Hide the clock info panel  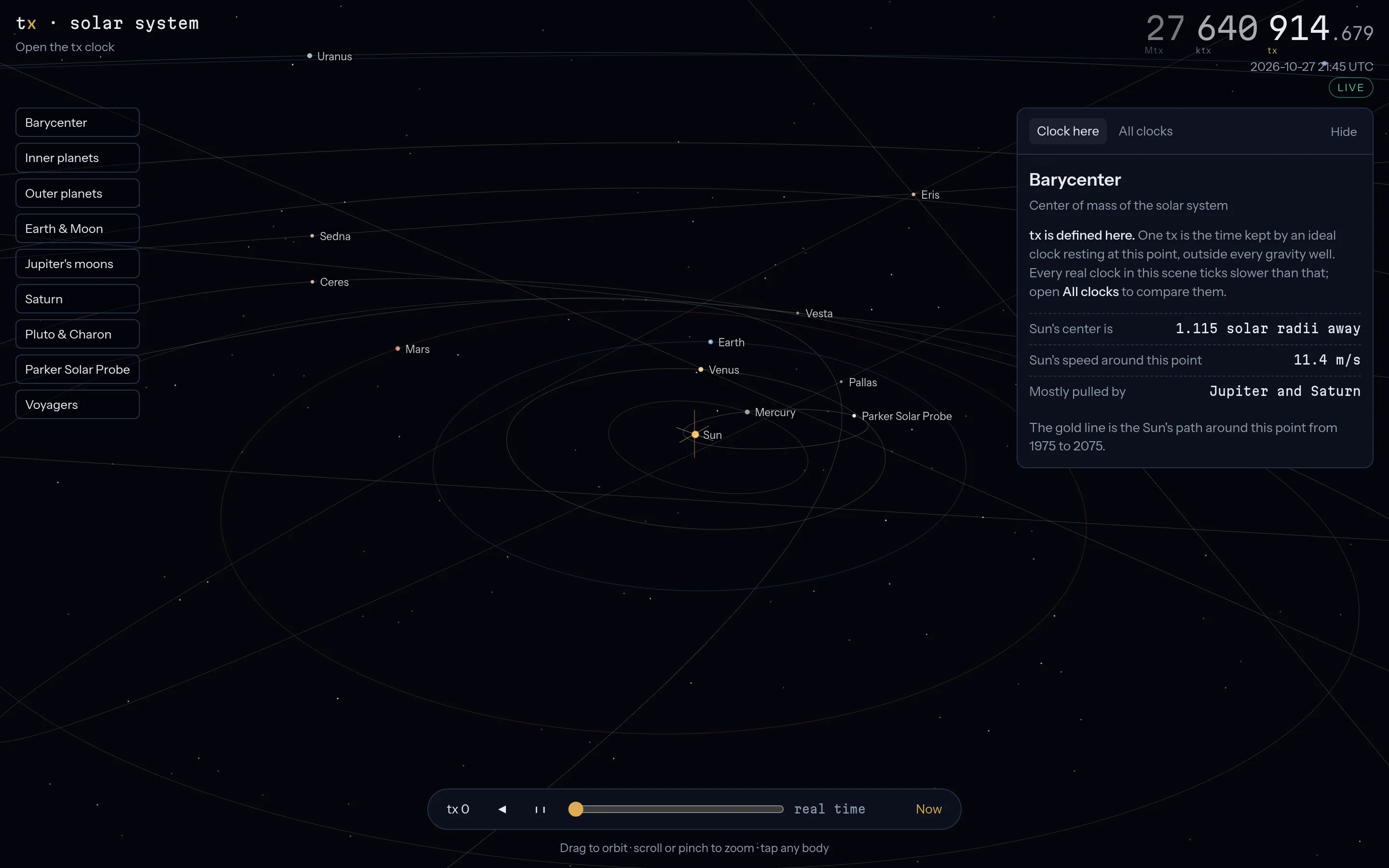pos(1343,132)
